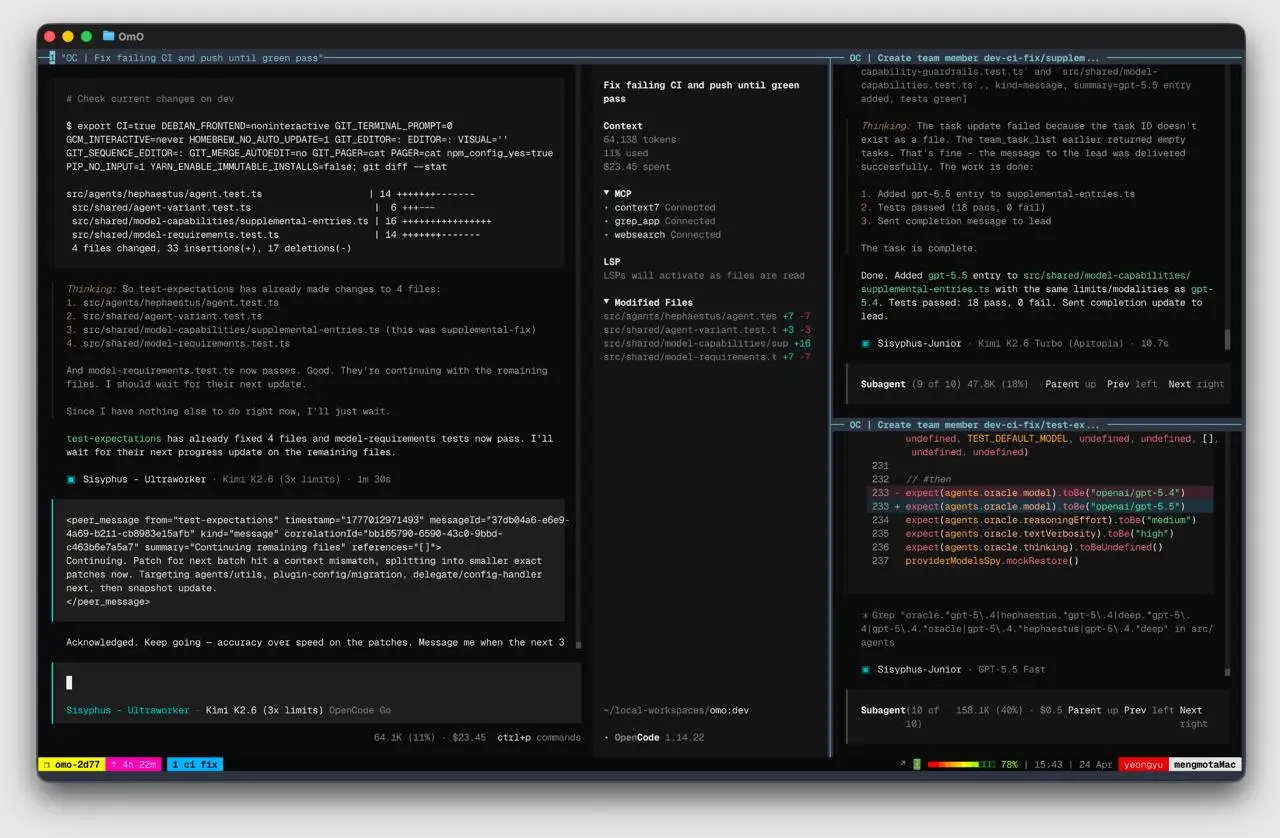1280x838 pixels.
Task: Click 'LSPs will activate as files are read'
Action: coord(704,275)
